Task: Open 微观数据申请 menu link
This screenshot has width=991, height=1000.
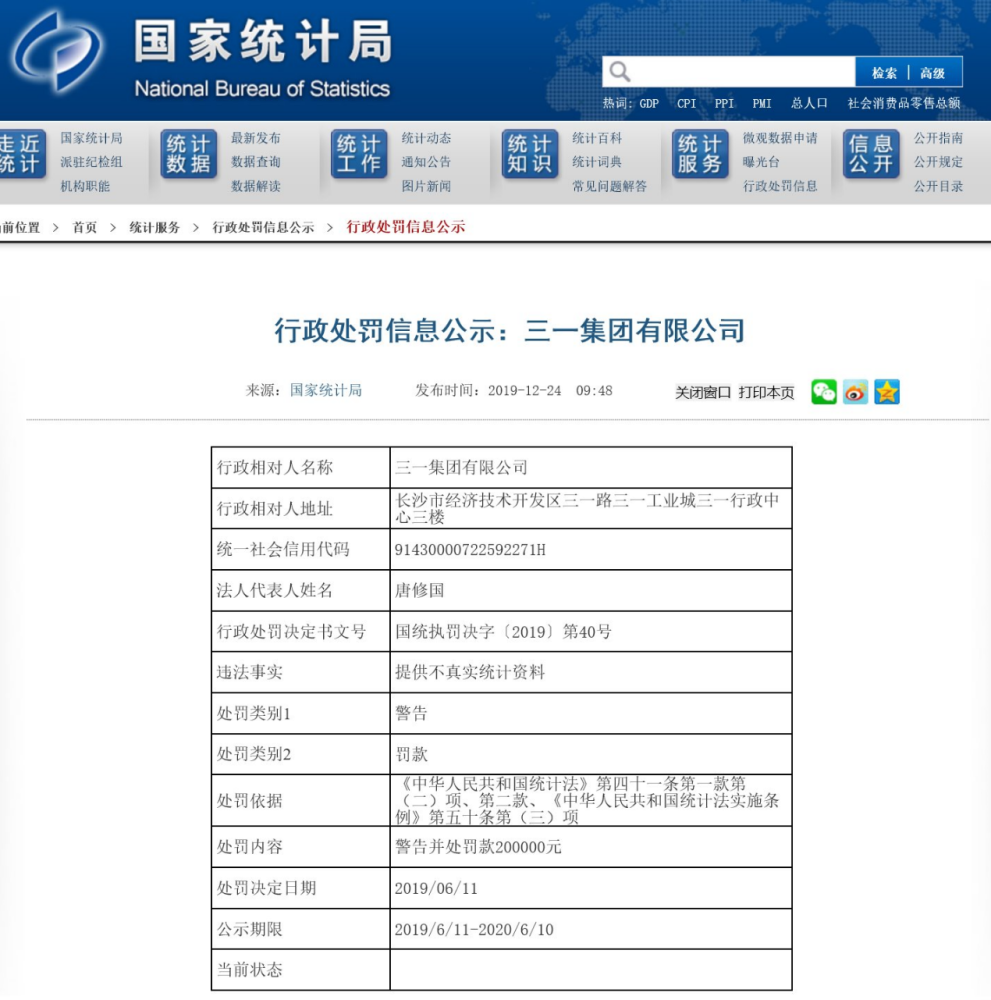Action: click(x=780, y=138)
